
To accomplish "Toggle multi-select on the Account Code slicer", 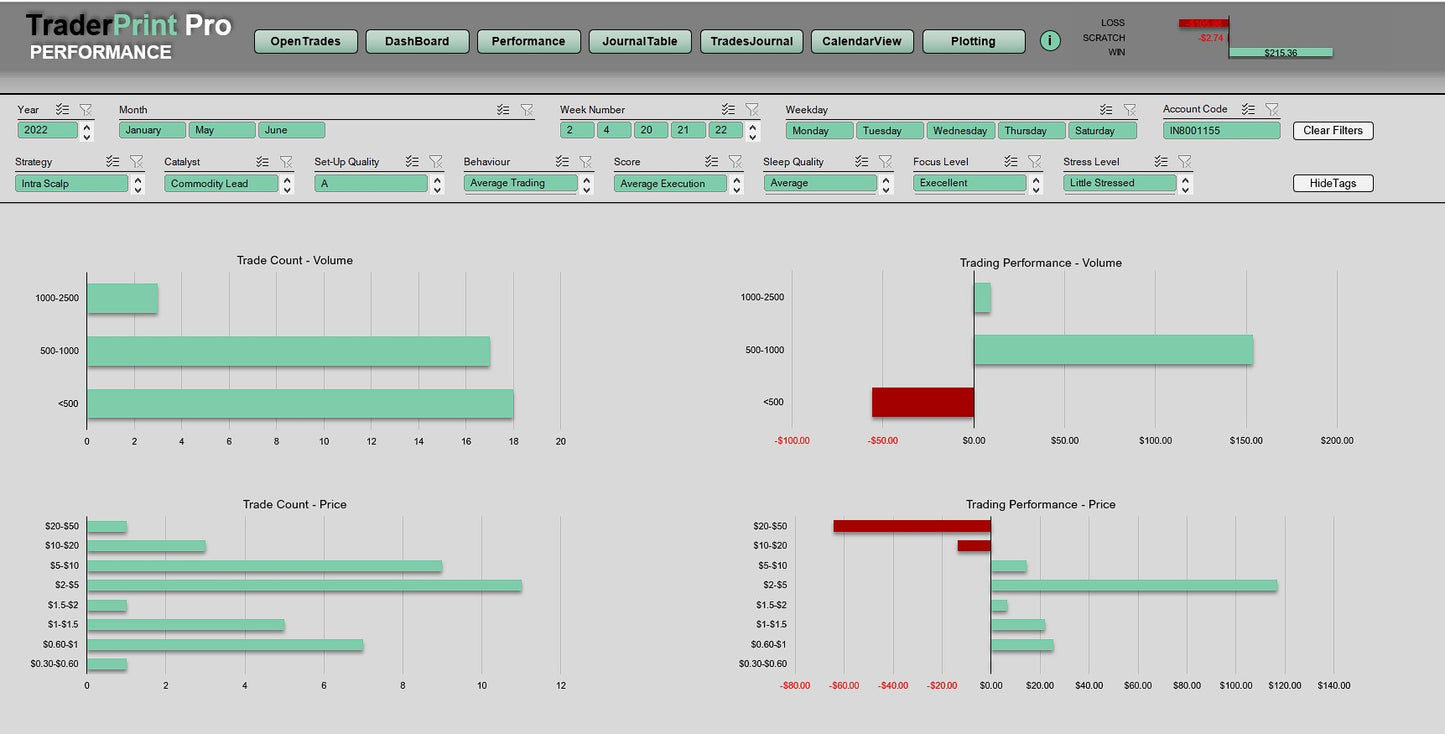I will coord(1248,109).
